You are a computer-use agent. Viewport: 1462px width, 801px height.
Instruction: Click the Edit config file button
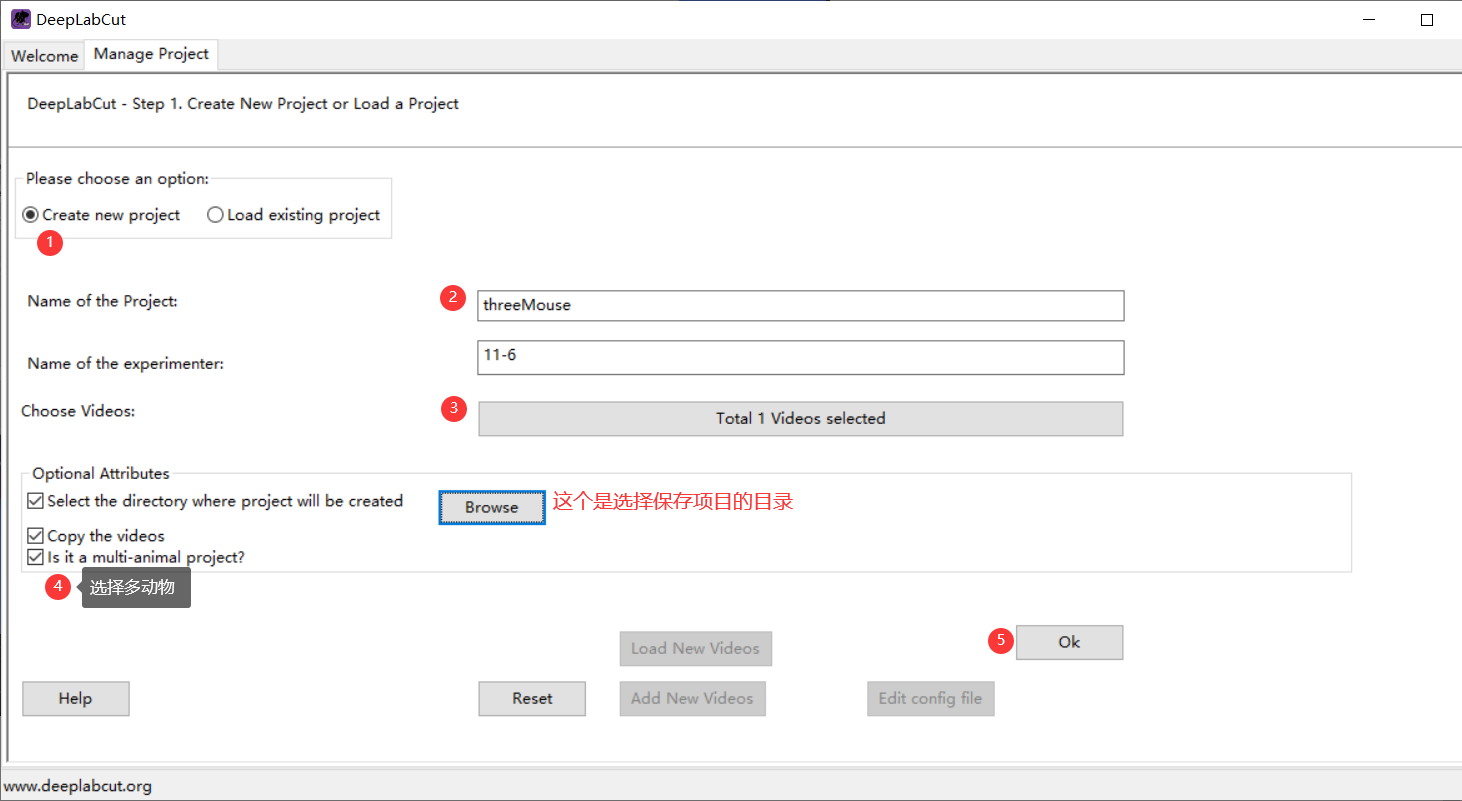(x=930, y=699)
